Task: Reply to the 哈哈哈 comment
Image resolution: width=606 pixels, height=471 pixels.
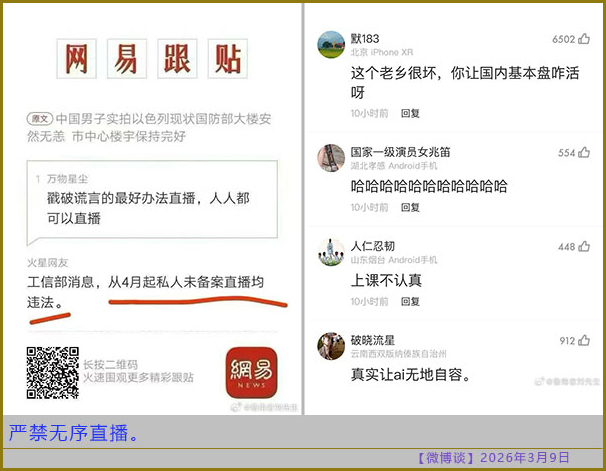Action: pyautogui.click(x=410, y=207)
